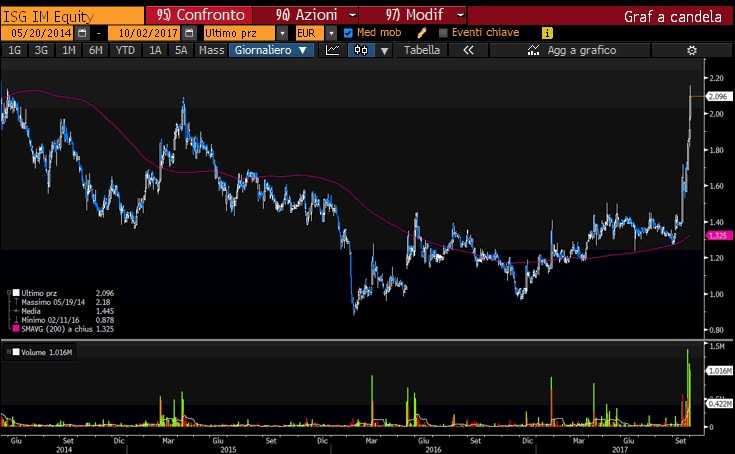The height and width of the screenshot is (454, 735).
Task: Toggle the Med mob checkbox
Action: pyautogui.click(x=348, y=33)
